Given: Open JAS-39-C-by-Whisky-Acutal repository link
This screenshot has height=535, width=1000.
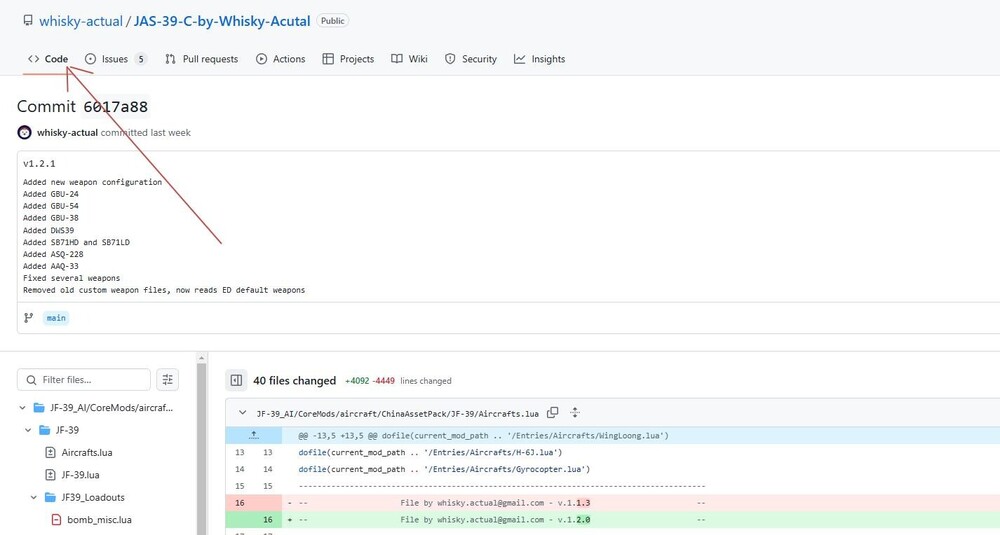Looking at the screenshot, I should (x=222, y=21).
